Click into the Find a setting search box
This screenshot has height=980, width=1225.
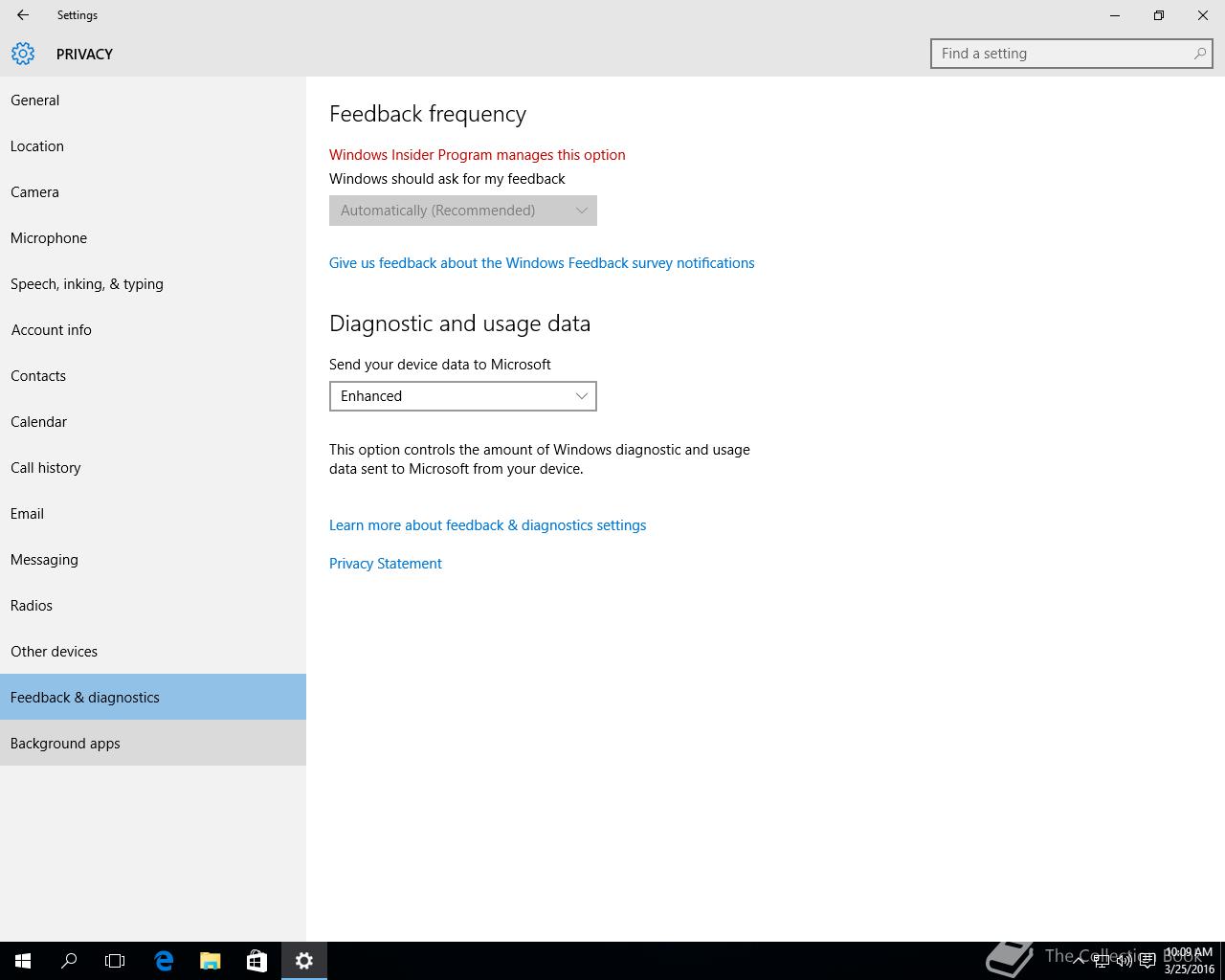tap(1072, 54)
